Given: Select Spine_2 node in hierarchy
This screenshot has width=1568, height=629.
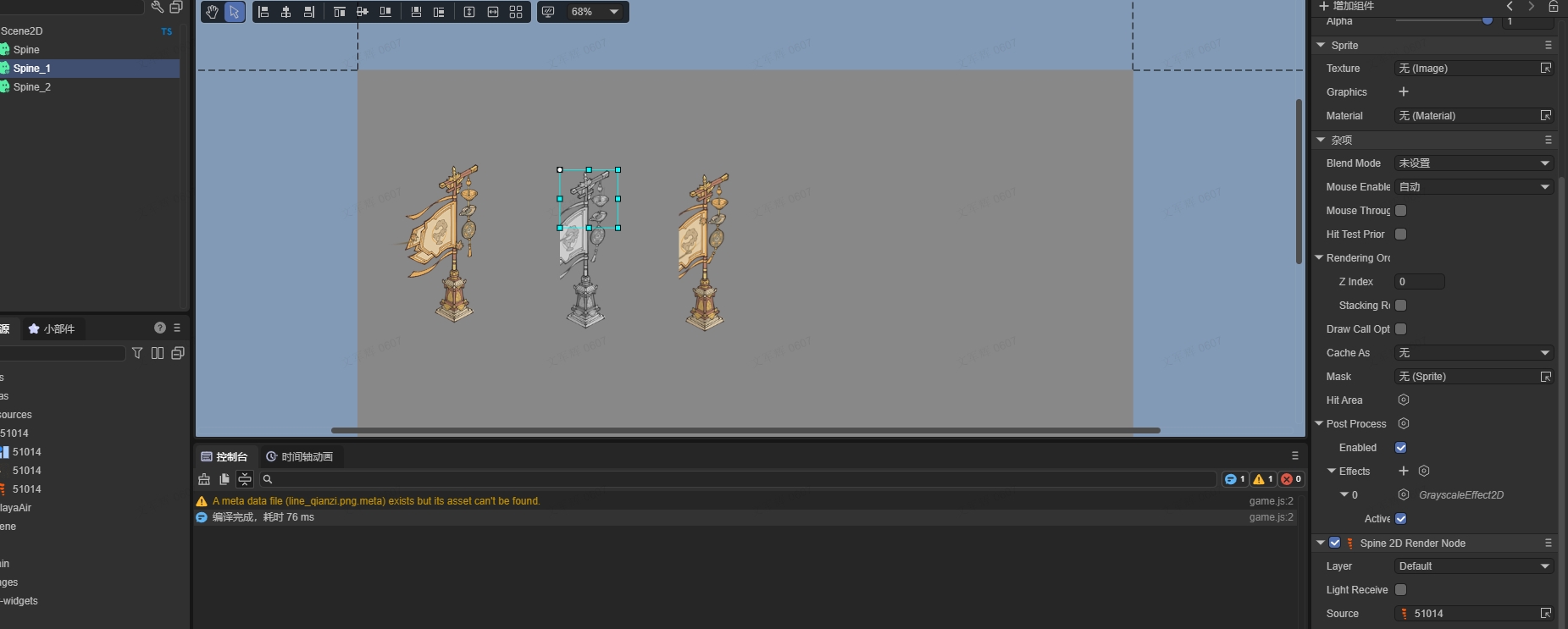Looking at the screenshot, I should click(x=32, y=87).
